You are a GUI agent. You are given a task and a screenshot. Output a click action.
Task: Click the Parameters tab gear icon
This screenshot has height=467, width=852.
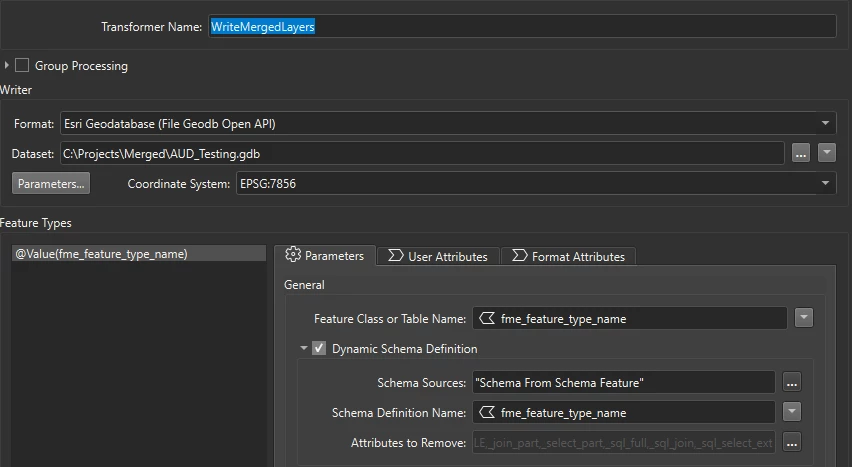point(293,254)
